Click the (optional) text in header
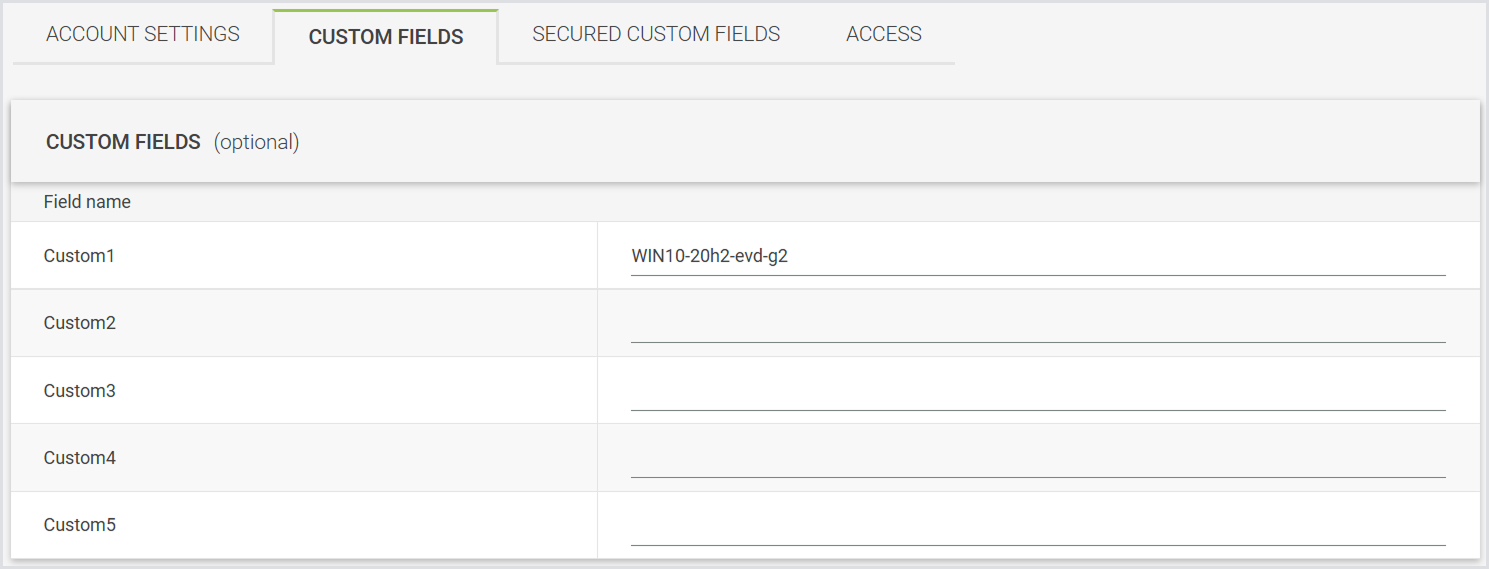1489x569 pixels. tap(257, 142)
